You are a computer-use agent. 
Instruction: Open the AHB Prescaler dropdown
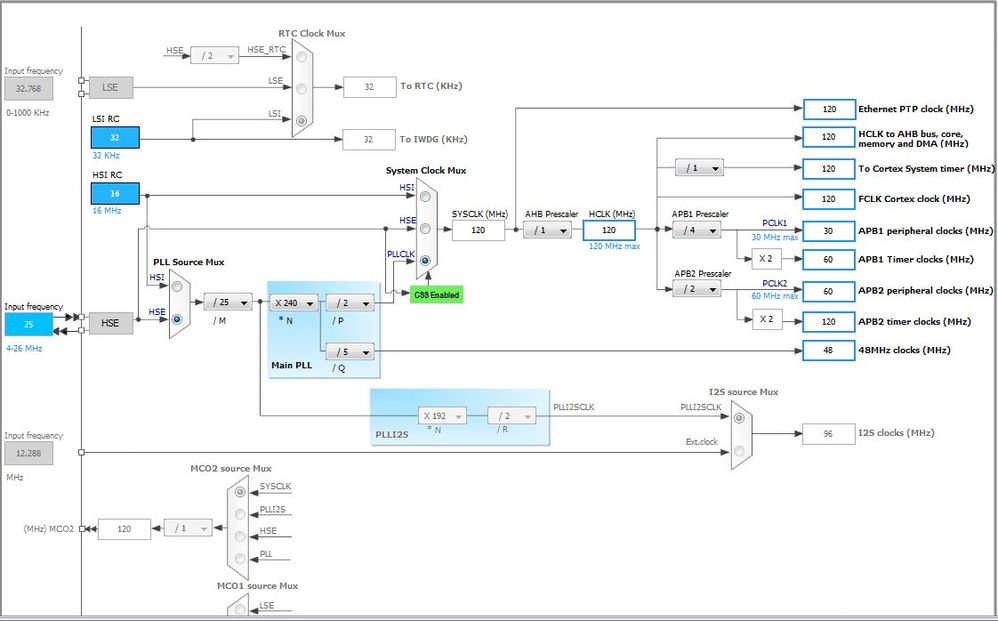tap(547, 230)
